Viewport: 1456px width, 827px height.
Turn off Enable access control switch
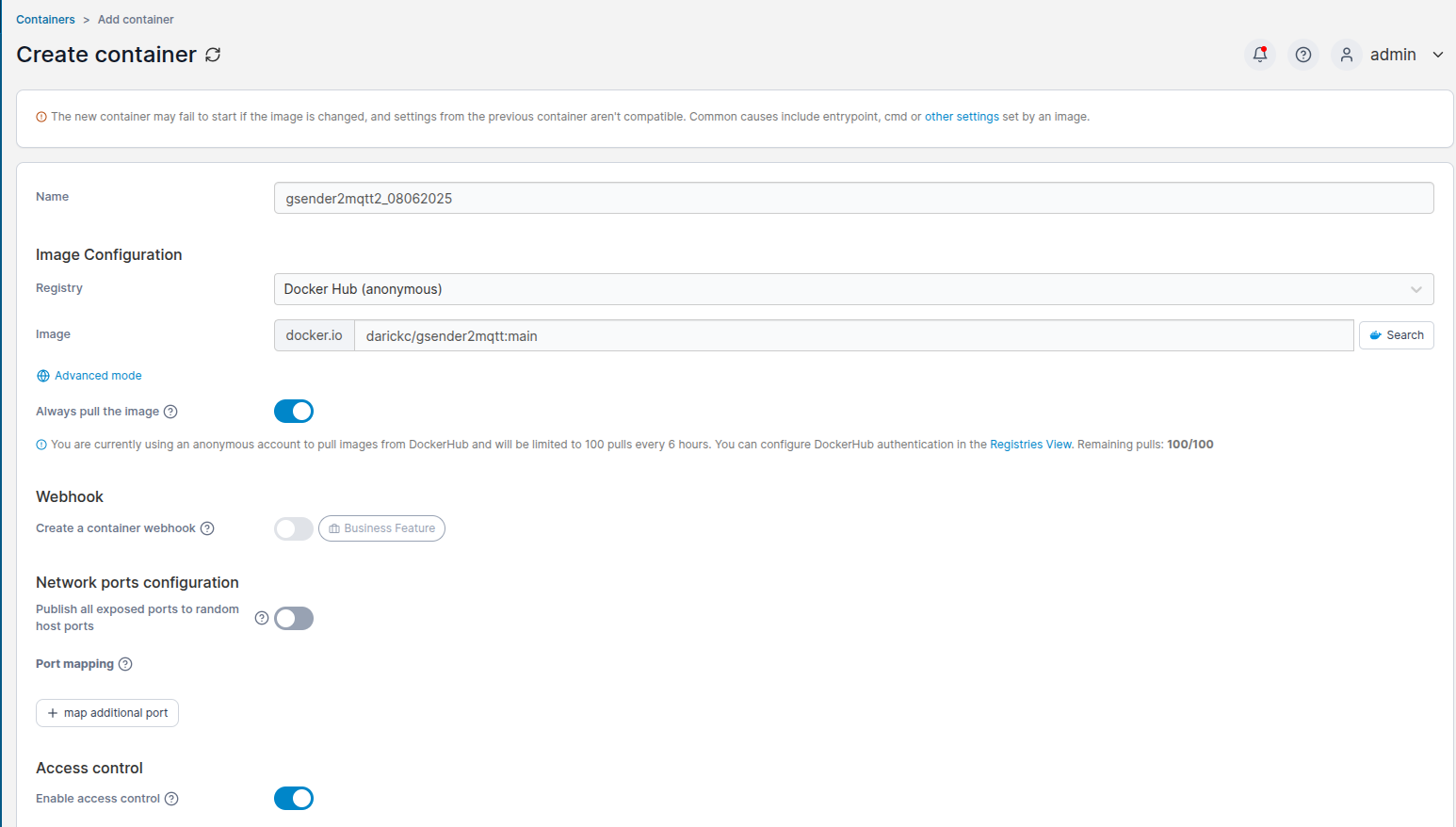coord(294,799)
